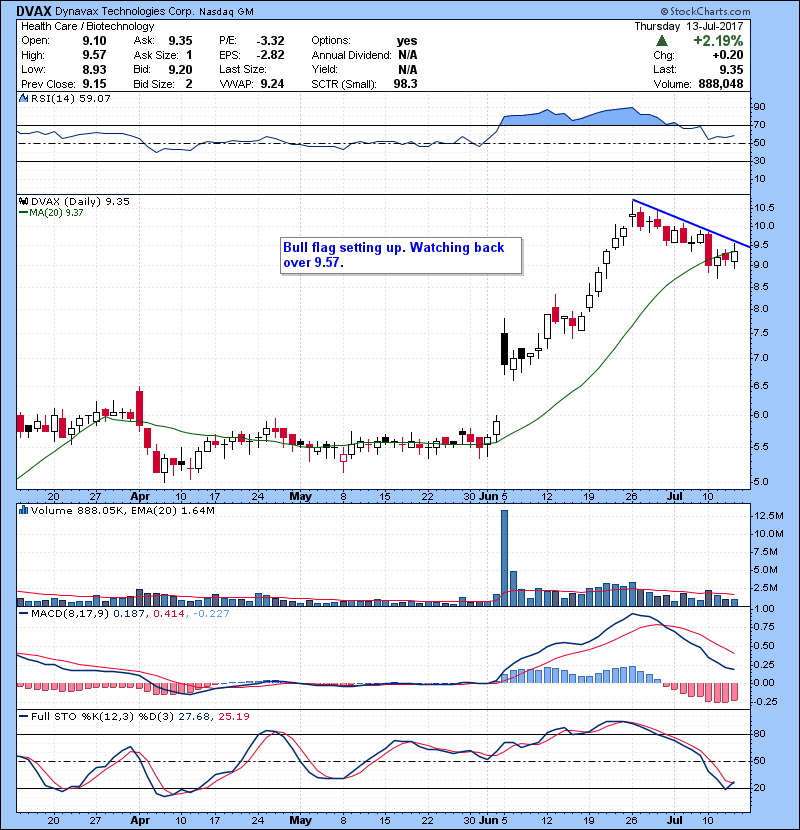Viewport: 800px width, 830px height.
Task: Click the bar-chart icon before the Volume legend
Action: 23,510
